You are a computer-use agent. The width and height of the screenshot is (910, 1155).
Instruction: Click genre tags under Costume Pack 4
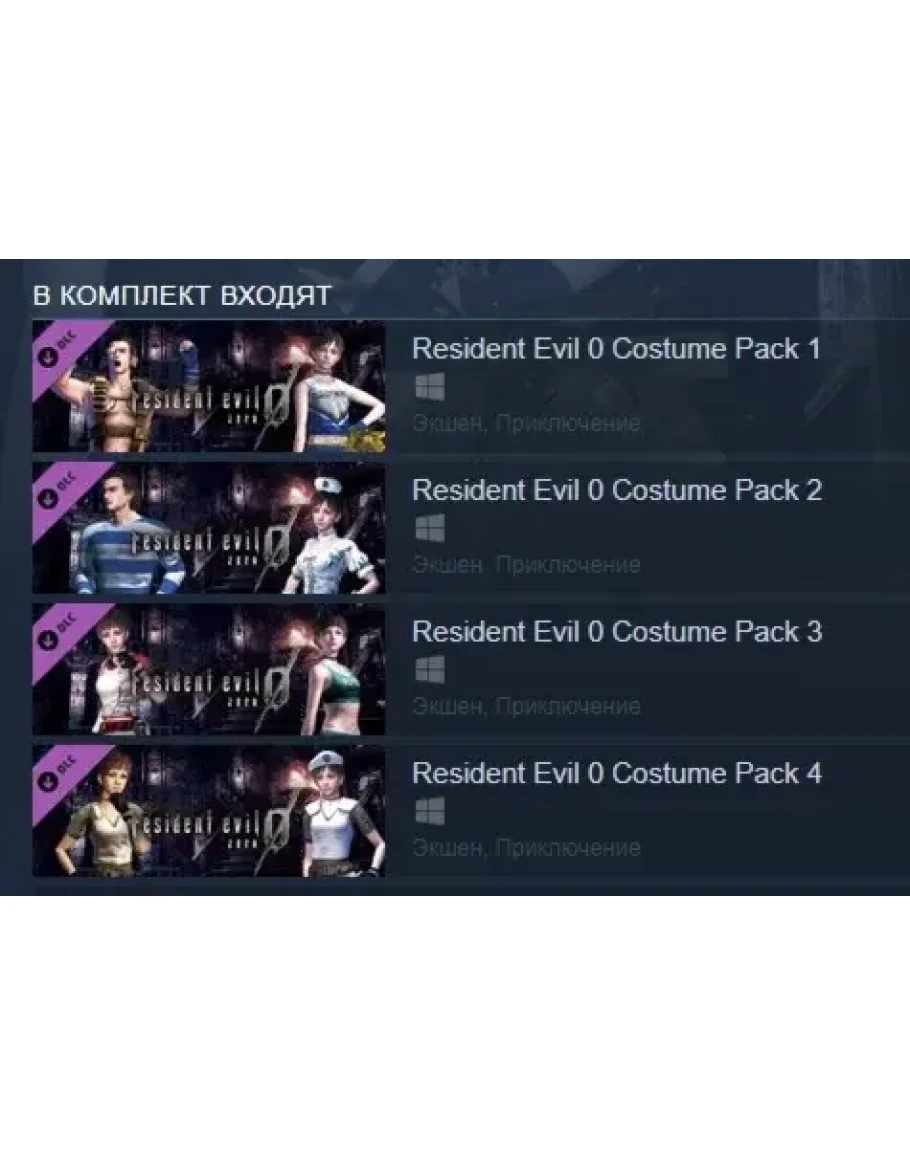pos(526,848)
